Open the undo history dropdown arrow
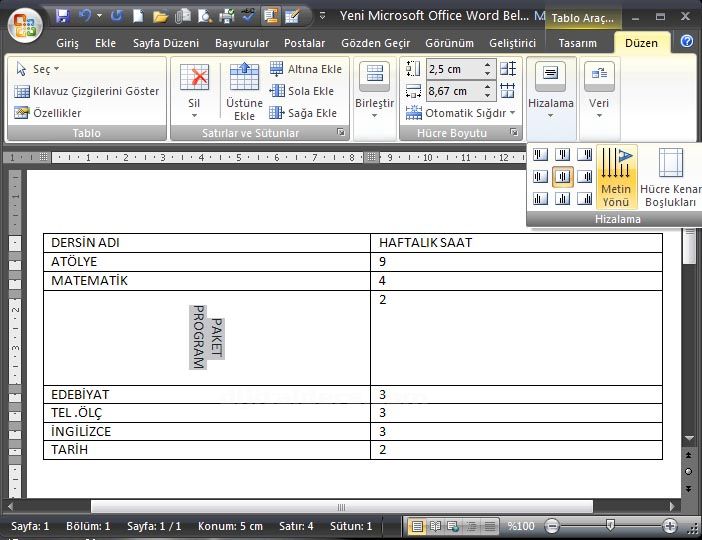Screen dimensions: 702x540 (x=99, y=16)
